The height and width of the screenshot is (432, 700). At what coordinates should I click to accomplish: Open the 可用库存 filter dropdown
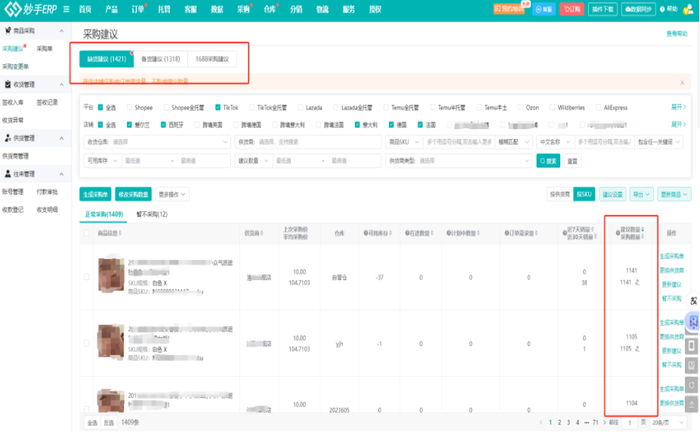click(x=102, y=160)
